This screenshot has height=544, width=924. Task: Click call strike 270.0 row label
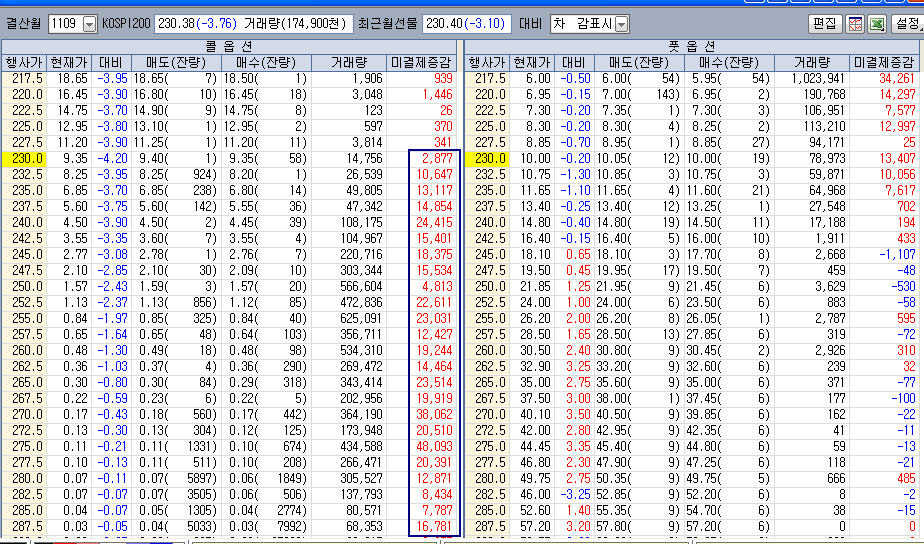27,414
